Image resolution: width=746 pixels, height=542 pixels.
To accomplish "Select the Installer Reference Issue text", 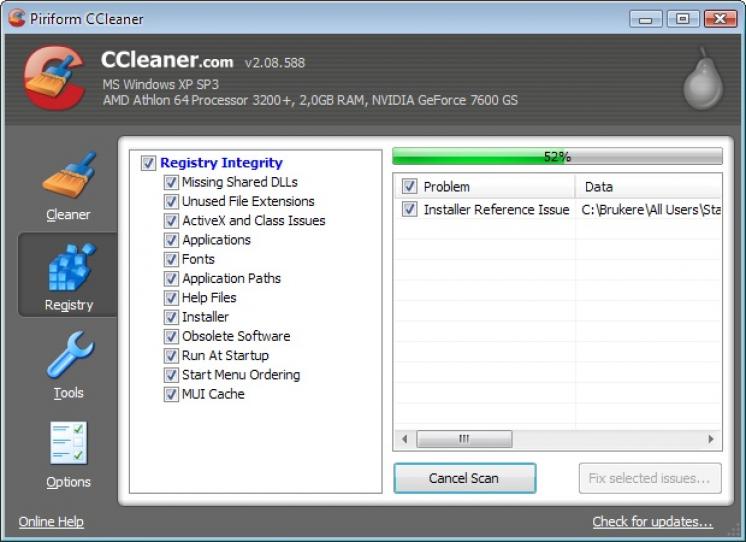I will (x=496, y=209).
